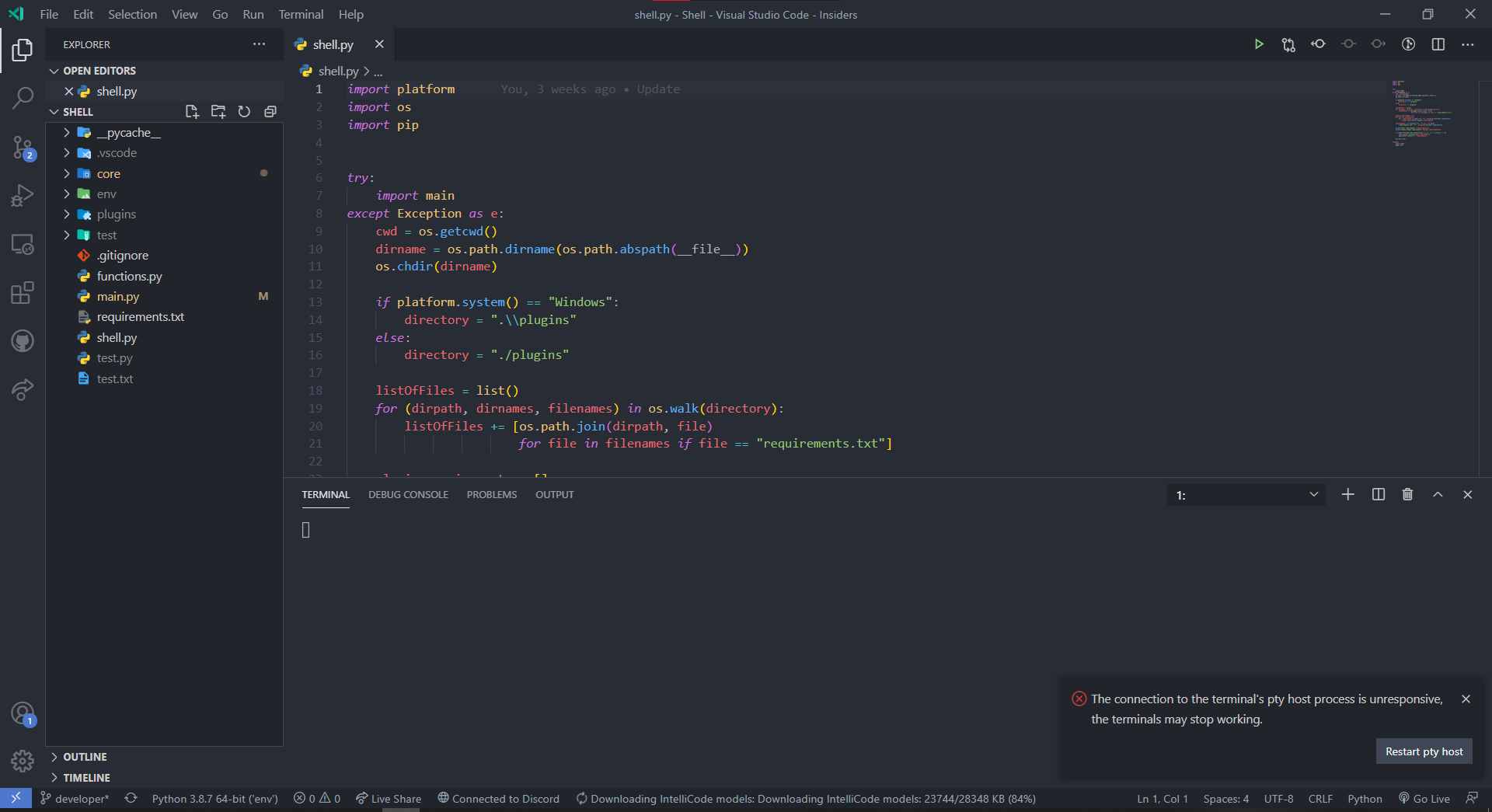Kill the terminal with trash icon
This screenshot has height=812, width=1492.
(x=1407, y=494)
